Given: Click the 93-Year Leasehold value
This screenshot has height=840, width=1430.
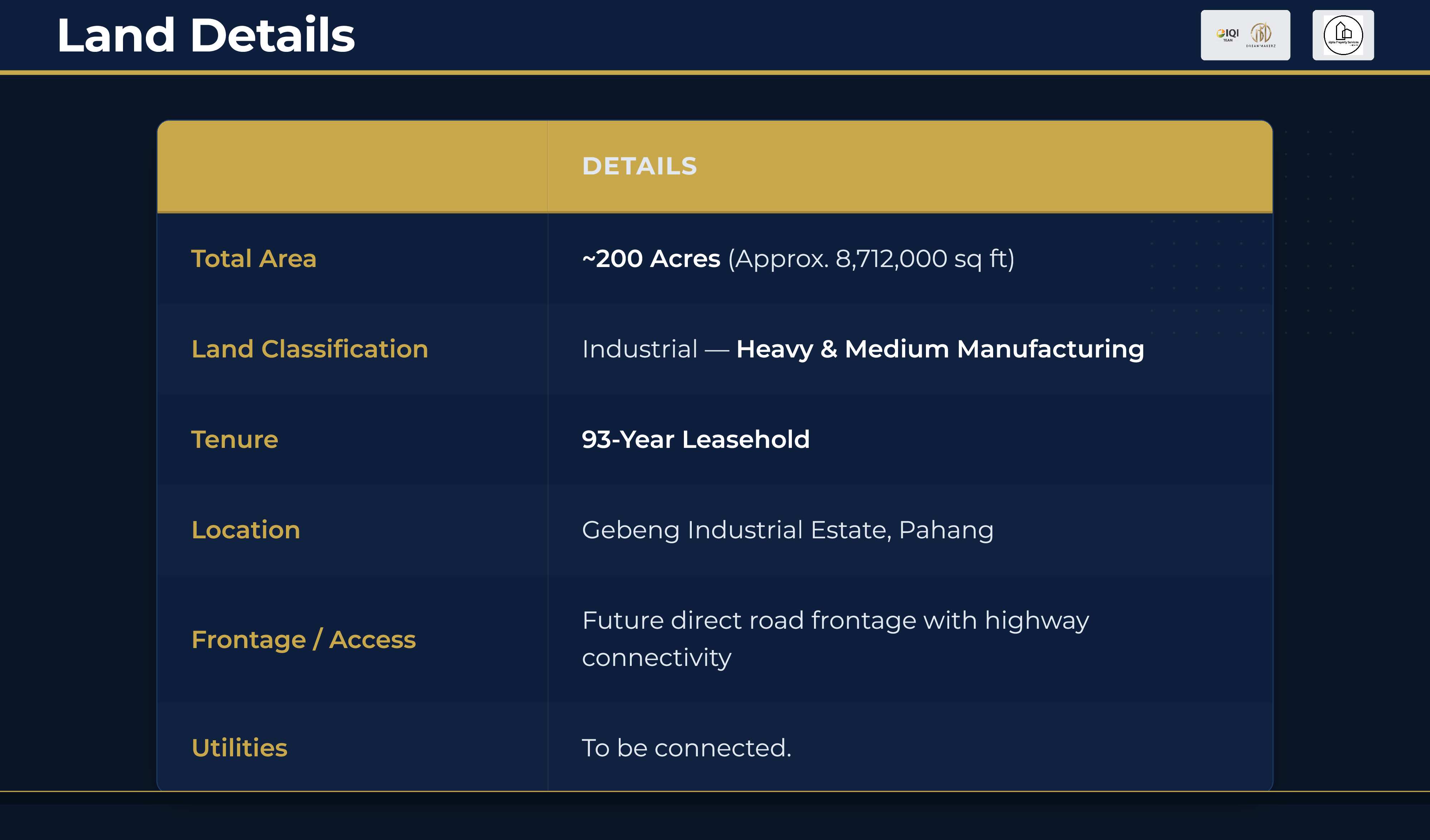Looking at the screenshot, I should click(696, 439).
